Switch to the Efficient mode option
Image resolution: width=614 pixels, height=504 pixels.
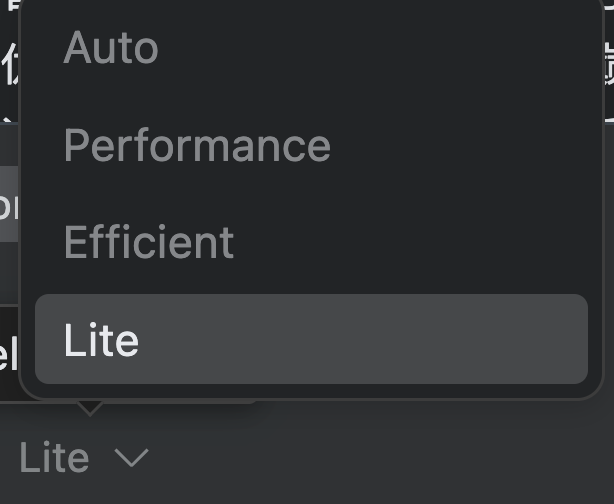click(149, 243)
